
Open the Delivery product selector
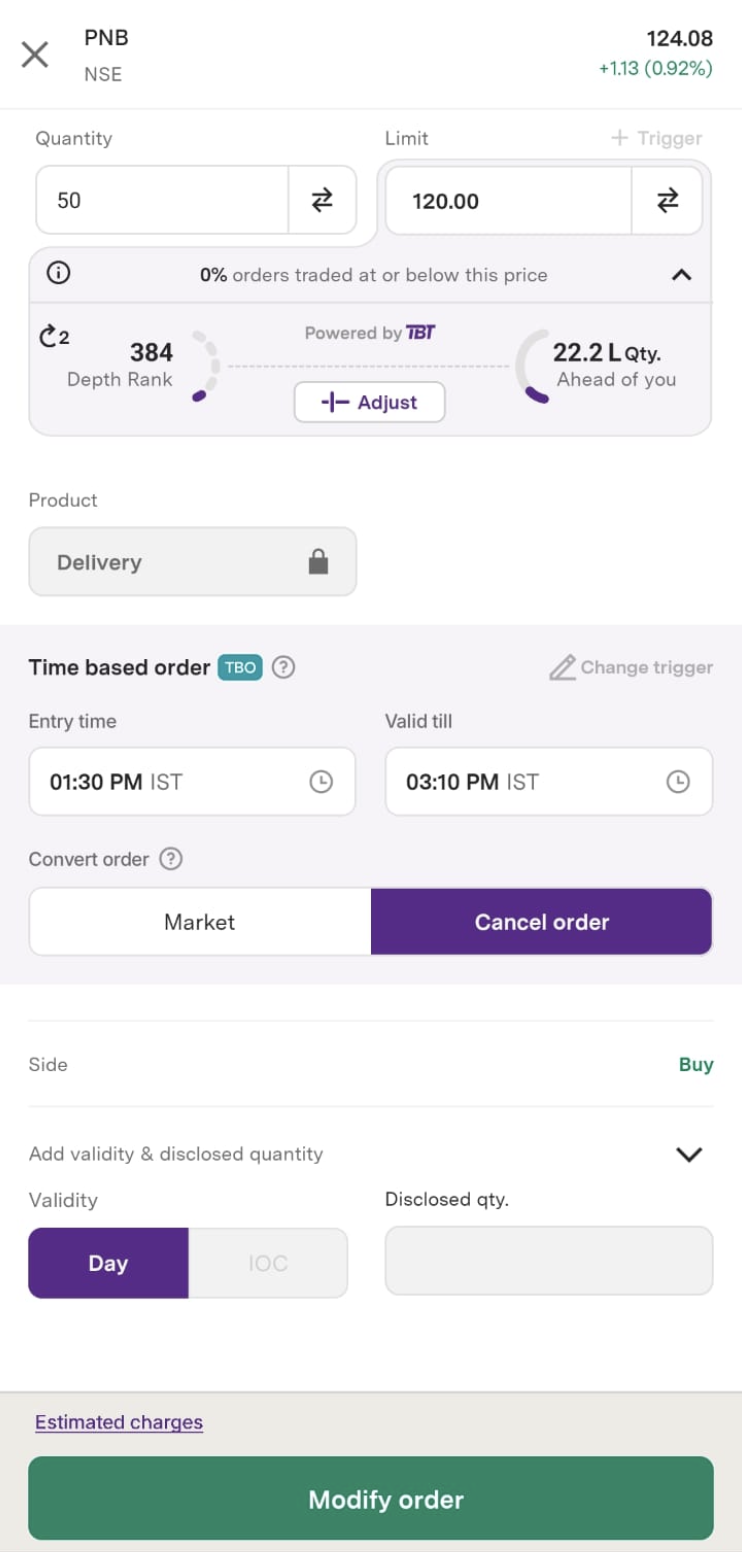[192, 562]
